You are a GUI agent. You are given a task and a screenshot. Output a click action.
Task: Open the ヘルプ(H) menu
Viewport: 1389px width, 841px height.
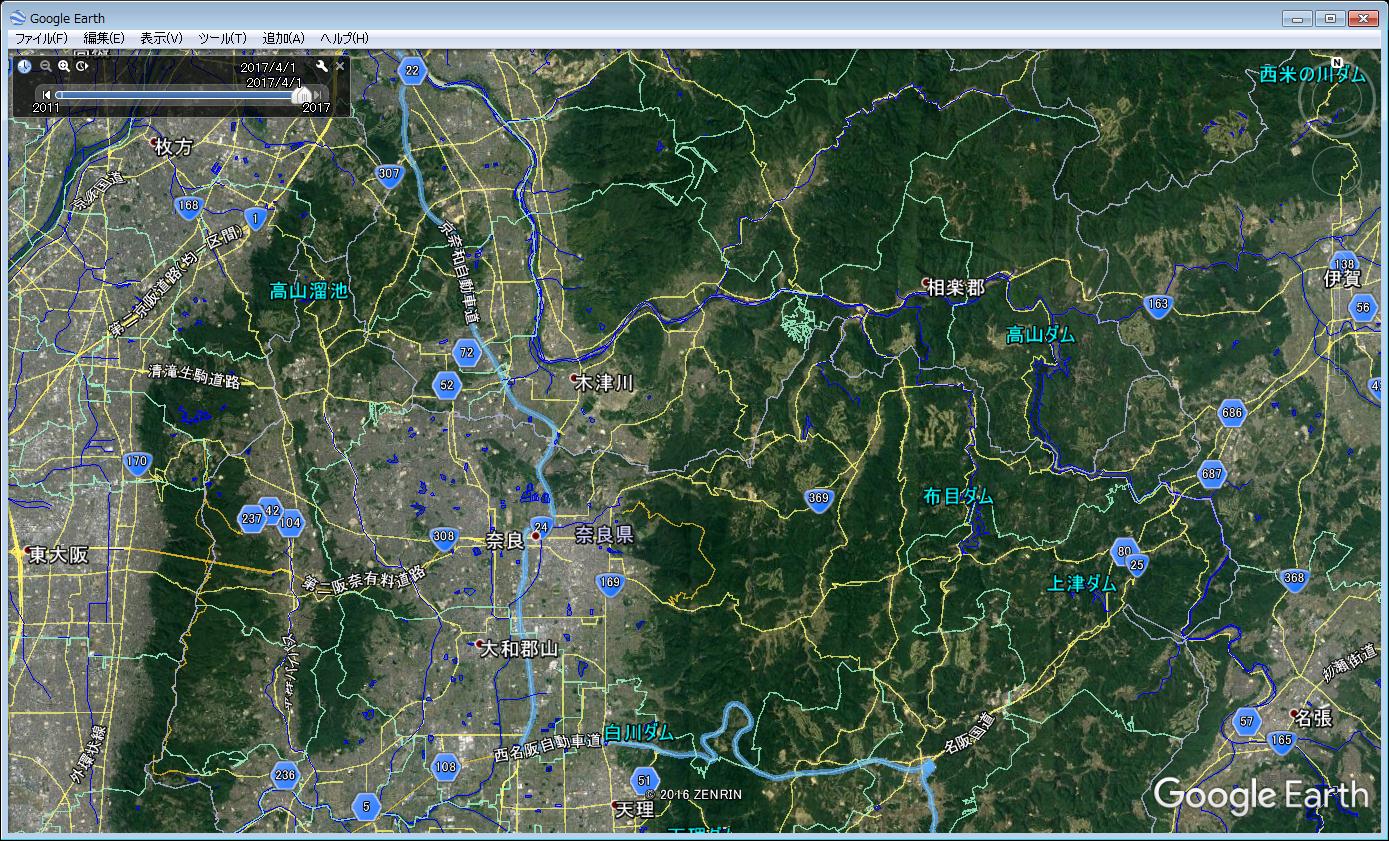344,38
